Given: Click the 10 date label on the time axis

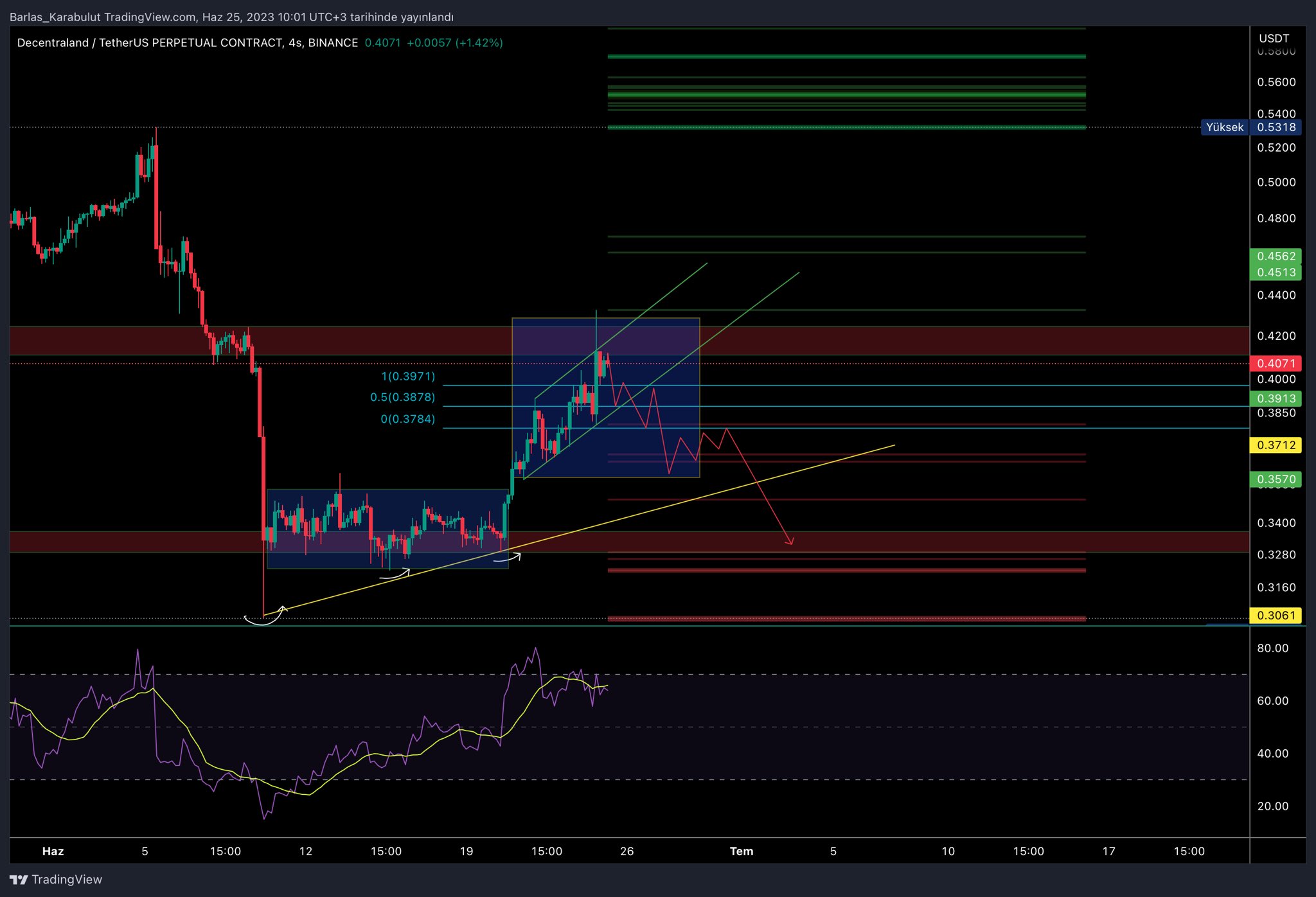Looking at the screenshot, I should pyautogui.click(x=948, y=851).
